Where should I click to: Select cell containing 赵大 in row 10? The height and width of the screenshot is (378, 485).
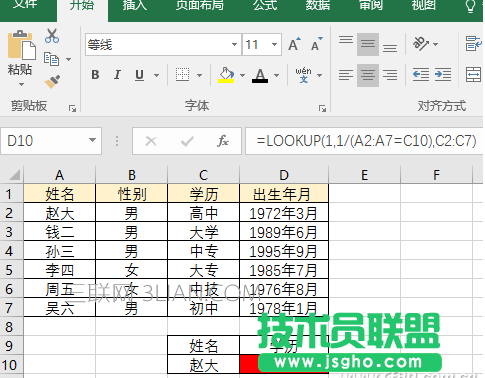(x=203, y=364)
